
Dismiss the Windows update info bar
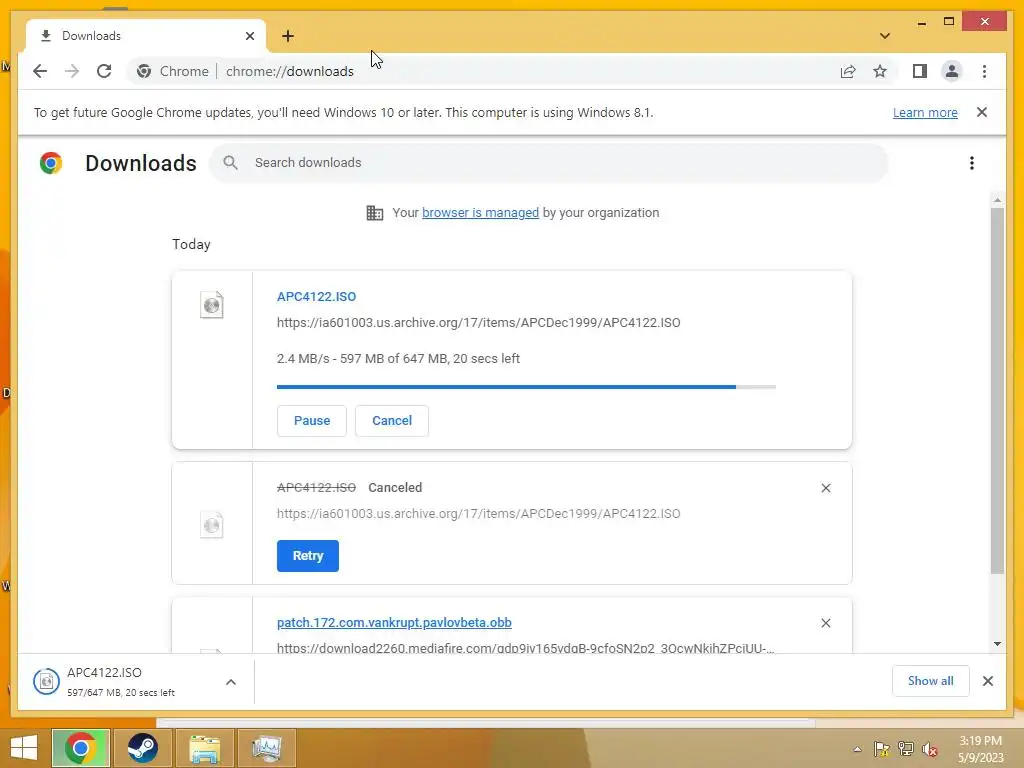coord(982,112)
